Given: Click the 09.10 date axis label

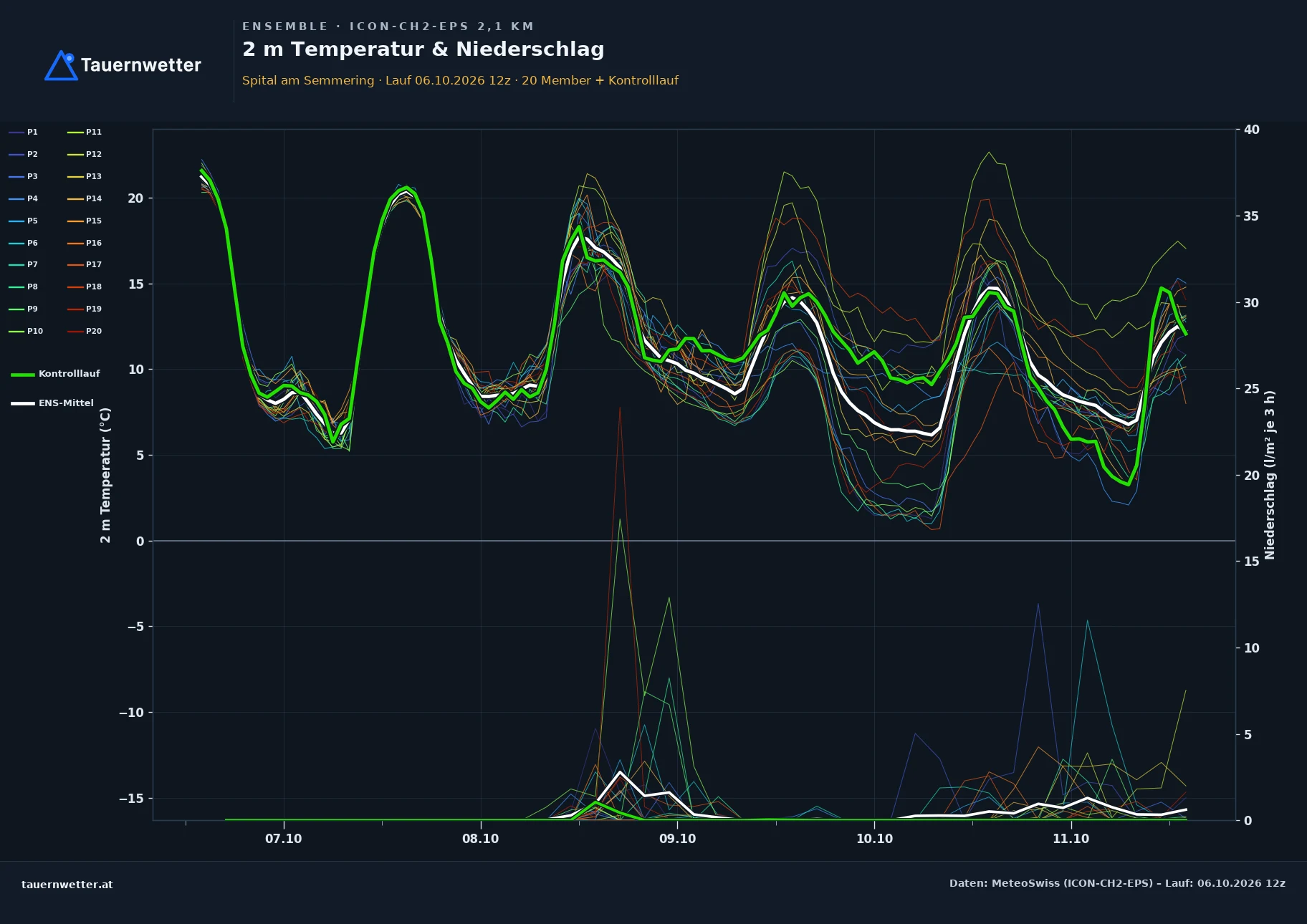Looking at the screenshot, I should 677,839.
